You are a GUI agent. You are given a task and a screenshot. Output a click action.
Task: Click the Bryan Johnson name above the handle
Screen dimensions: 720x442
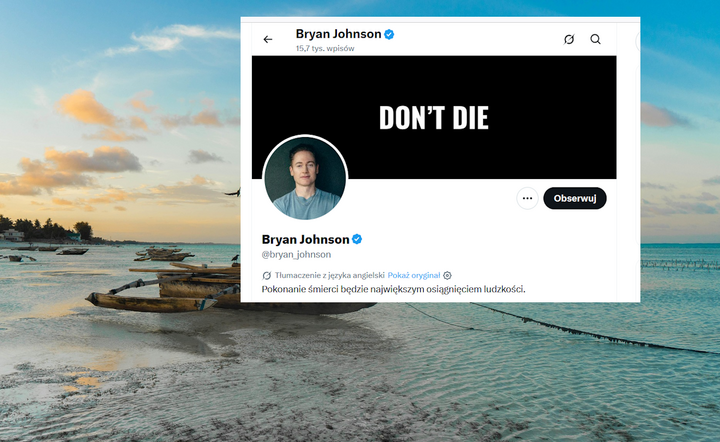click(x=305, y=239)
